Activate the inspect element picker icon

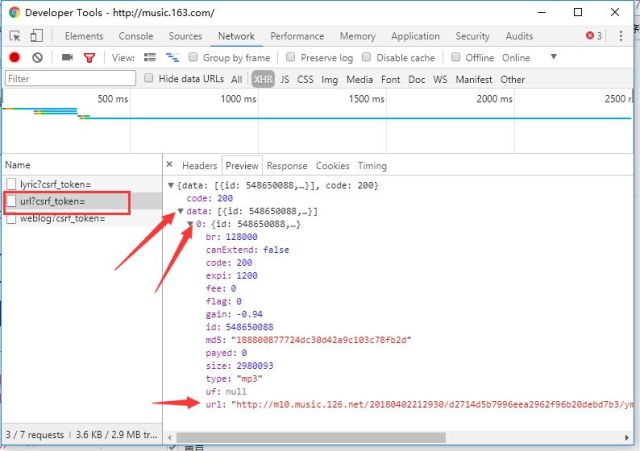click(x=15, y=36)
